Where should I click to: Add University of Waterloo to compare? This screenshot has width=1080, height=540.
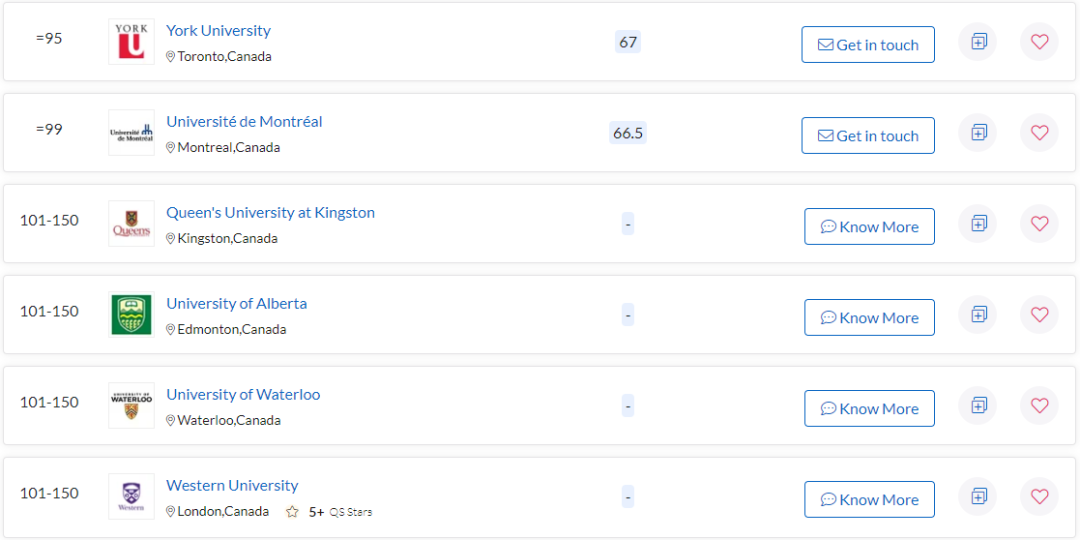pos(977,406)
